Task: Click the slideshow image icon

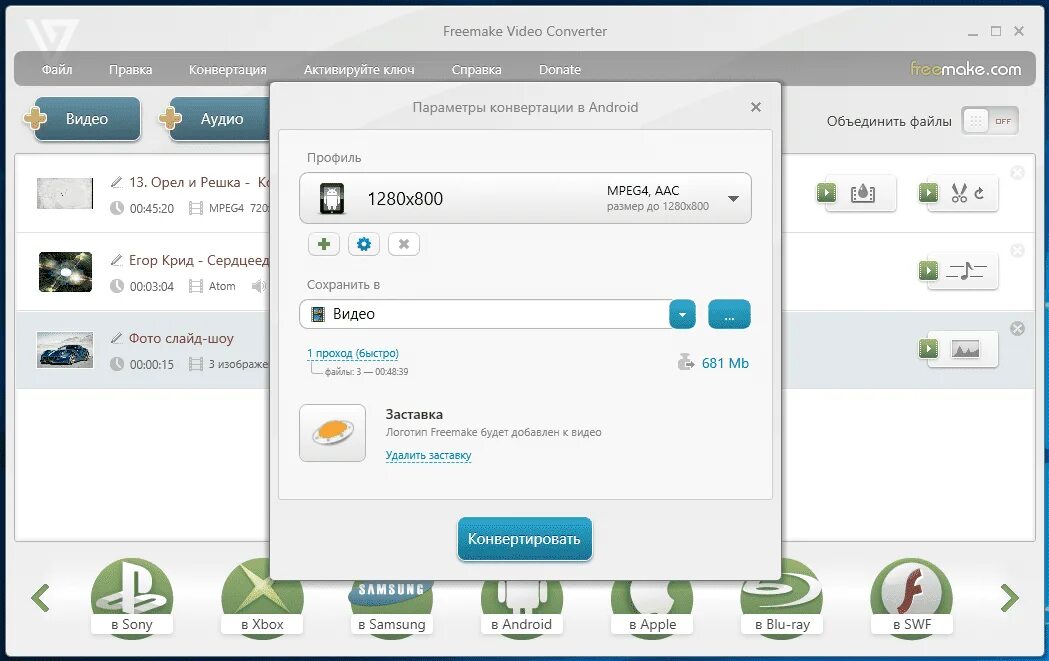Action: pyautogui.click(x=967, y=350)
